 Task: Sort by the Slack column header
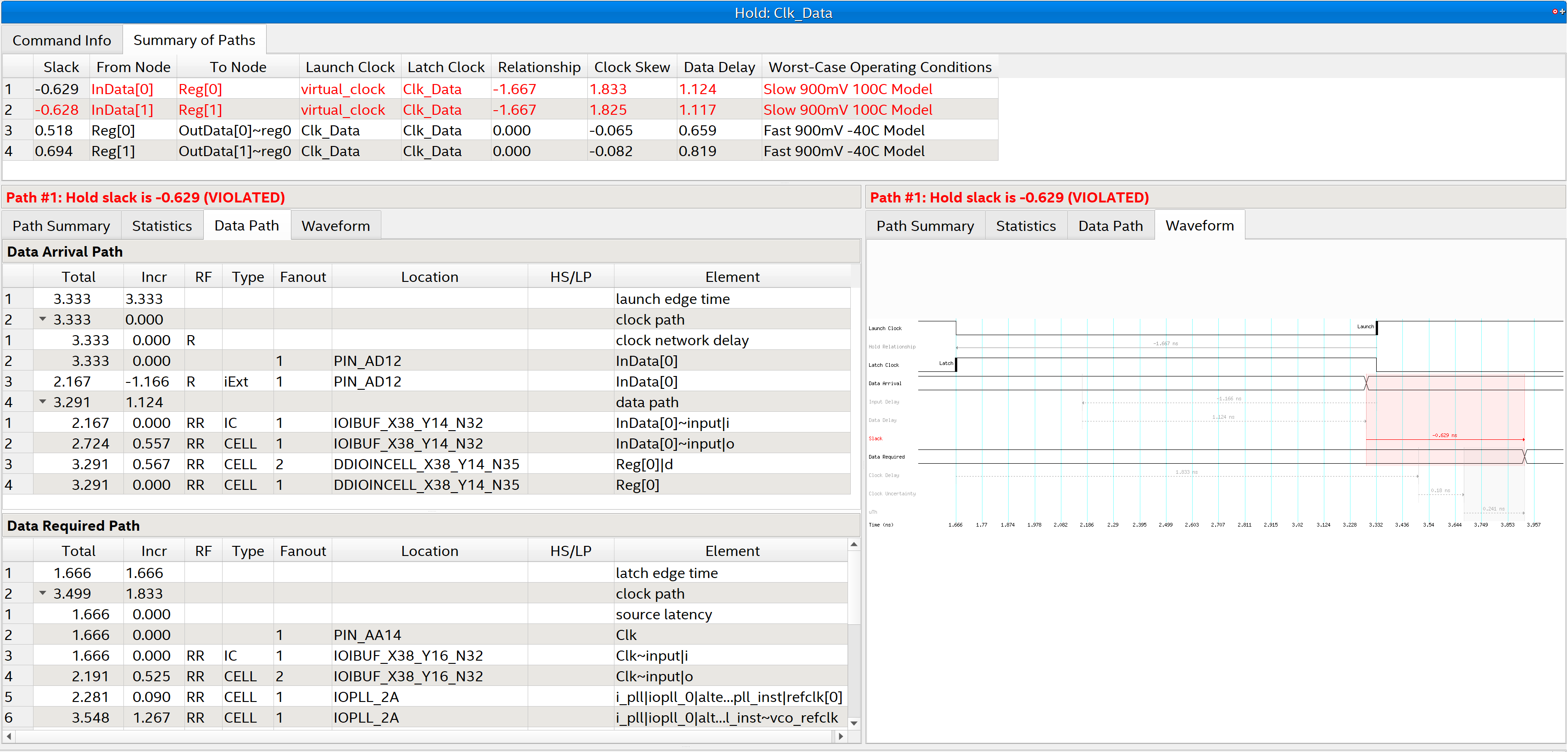[x=61, y=67]
